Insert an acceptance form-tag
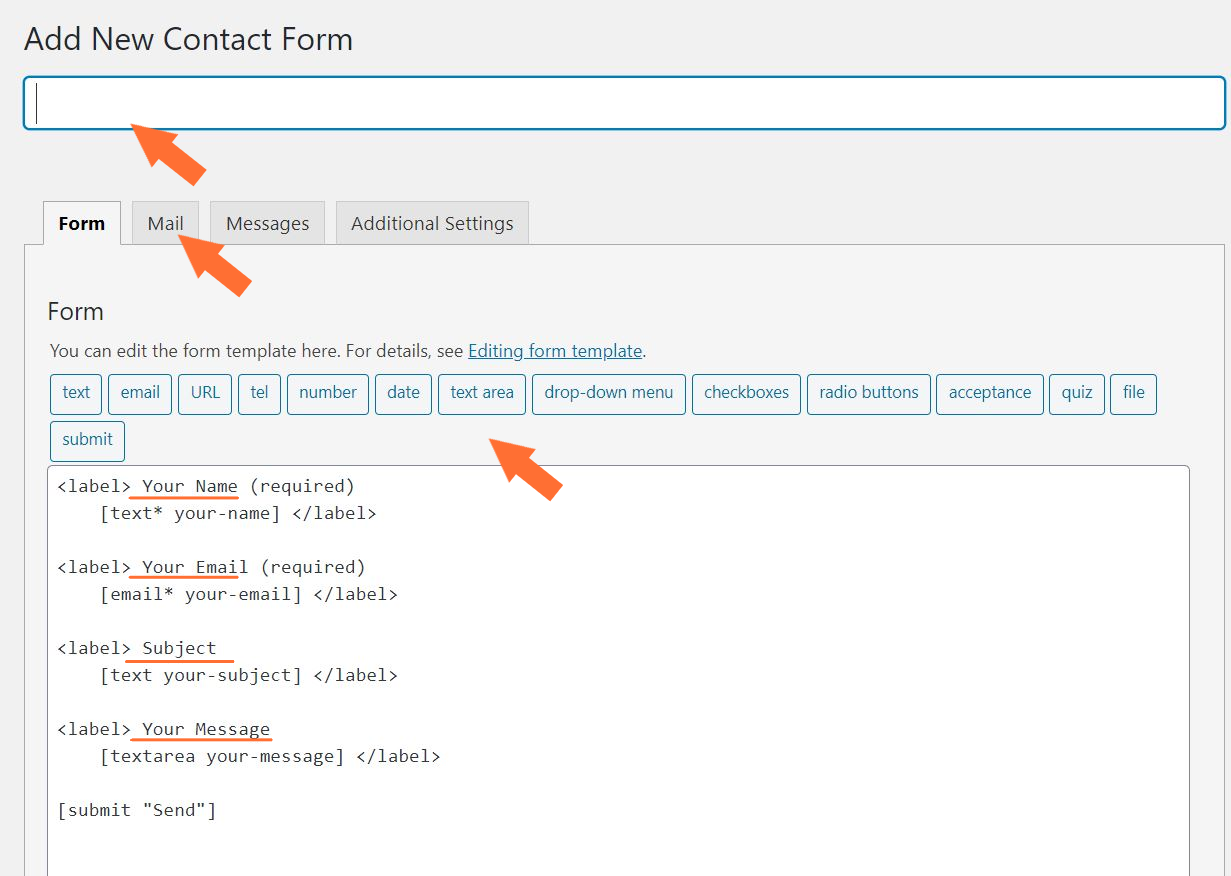Screen dimensions: 1231x876 989,394
